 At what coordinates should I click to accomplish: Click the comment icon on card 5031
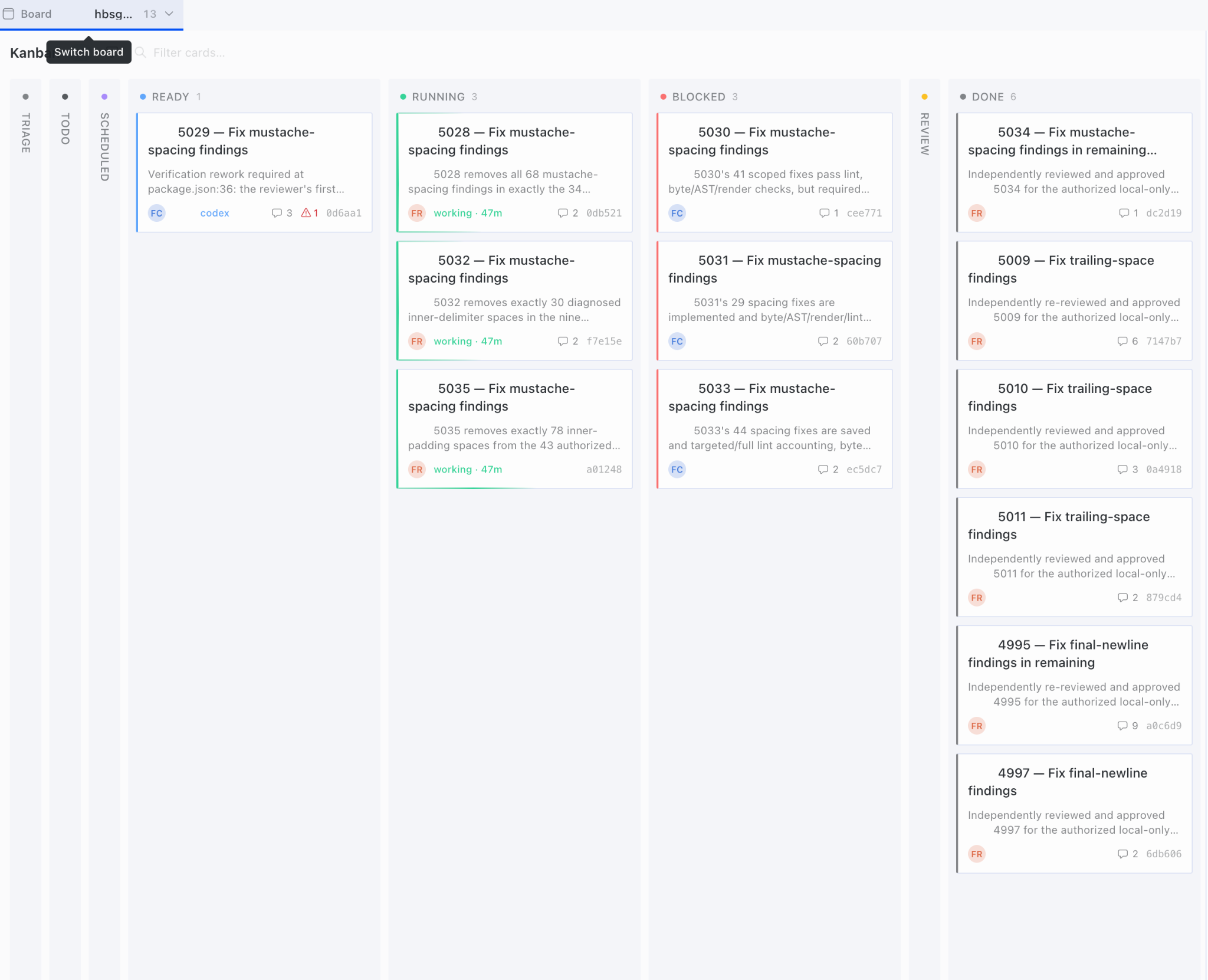pyautogui.click(x=823, y=341)
